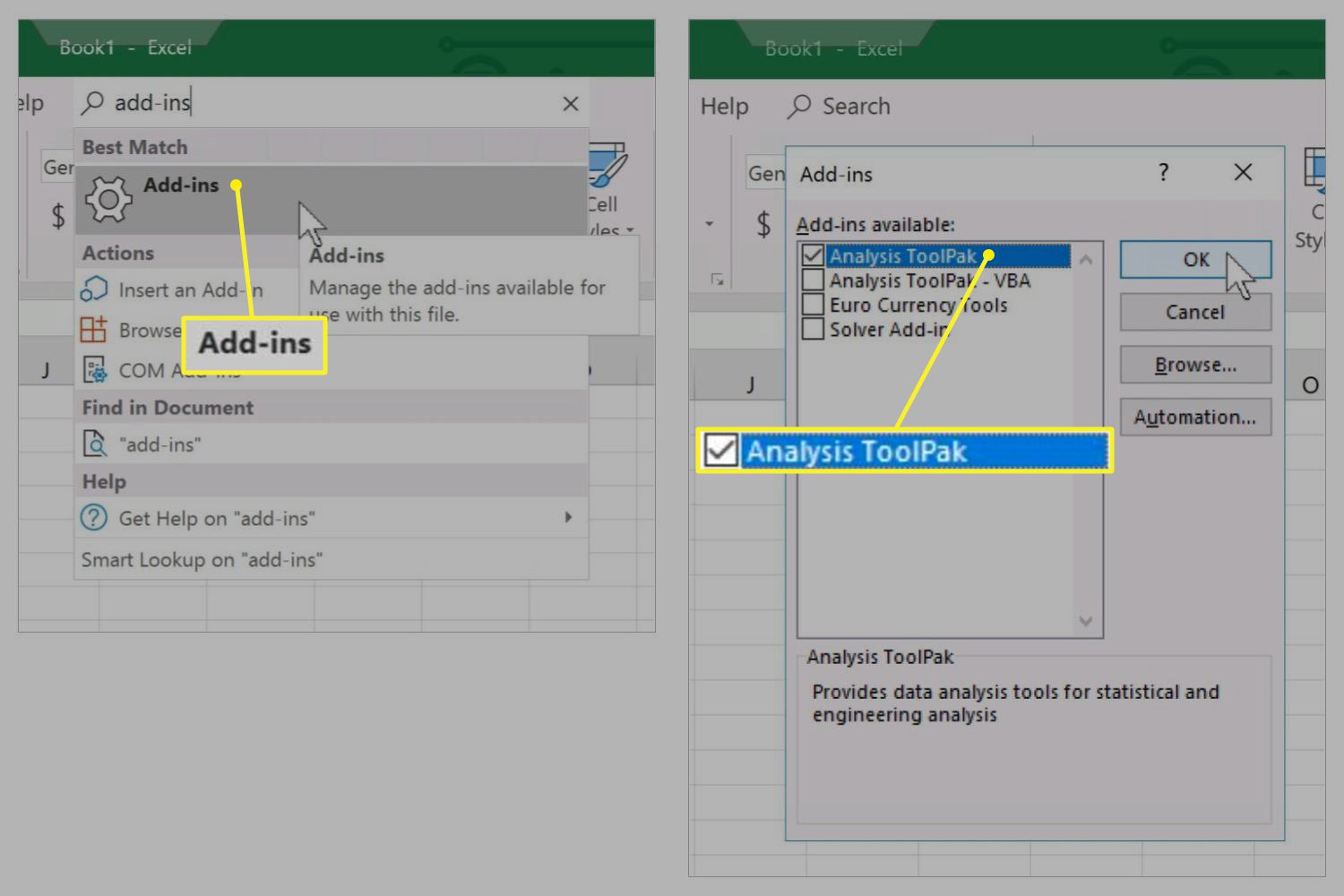Uncheck the Analysis ToolPak checkbox in the list

pyautogui.click(x=813, y=255)
